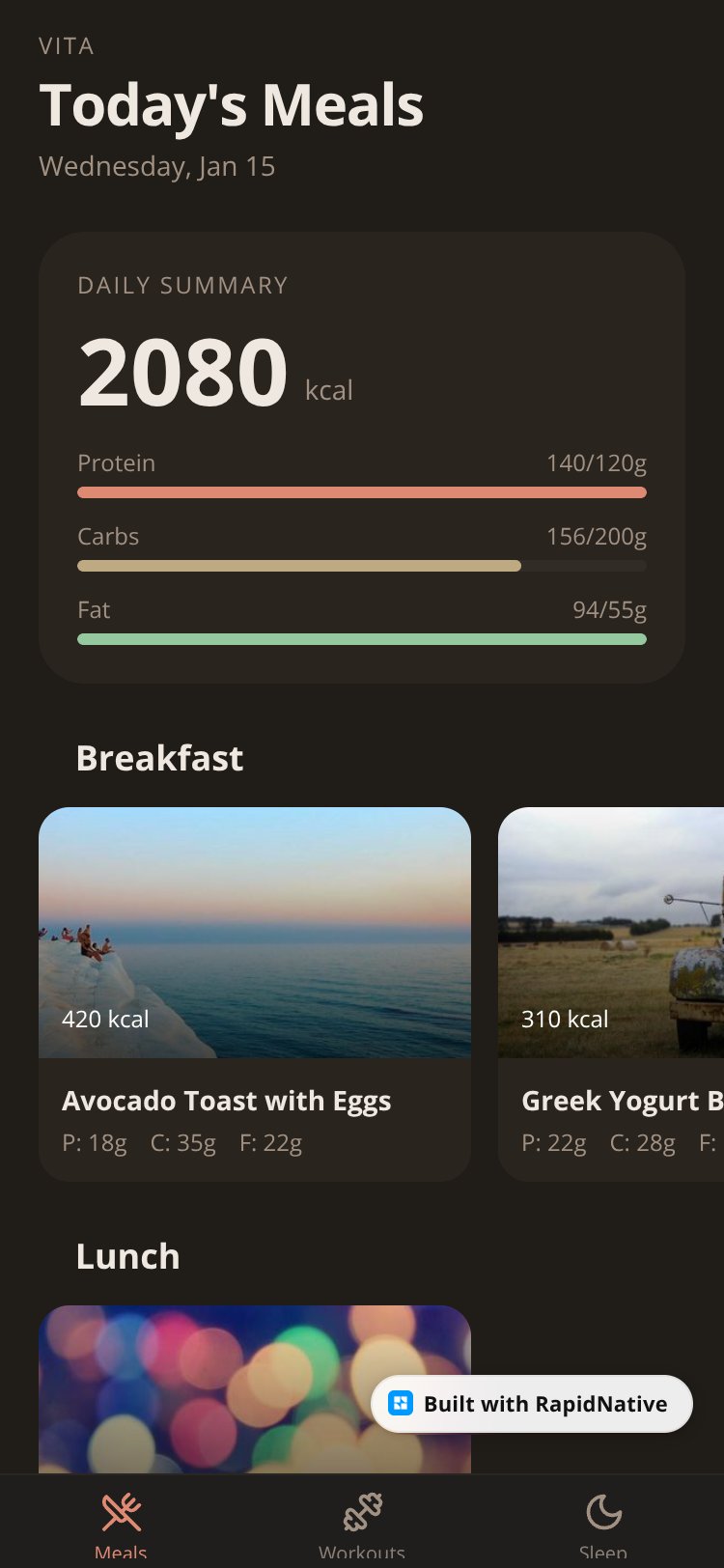Select the Carbs progress bar
This screenshot has height=1568, width=724.
pos(362,566)
